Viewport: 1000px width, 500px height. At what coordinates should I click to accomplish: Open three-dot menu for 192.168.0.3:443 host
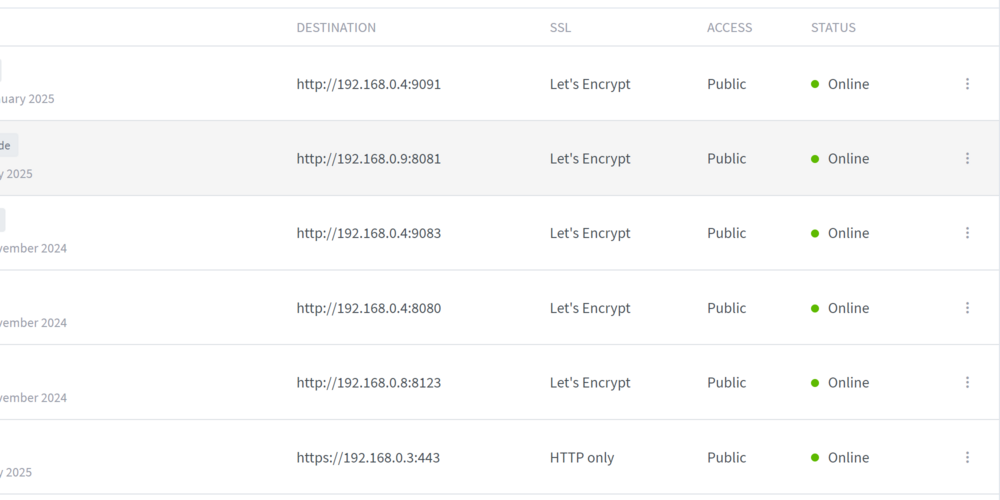967,457
